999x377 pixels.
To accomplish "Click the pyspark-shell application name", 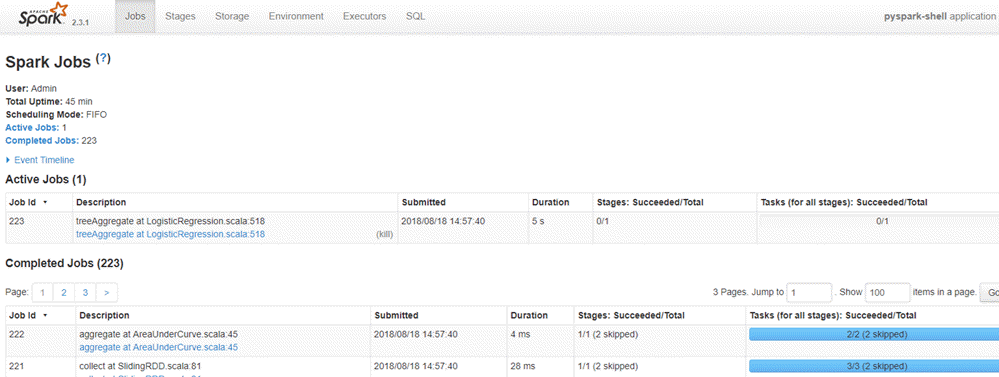I will click(x=915, y=17).
